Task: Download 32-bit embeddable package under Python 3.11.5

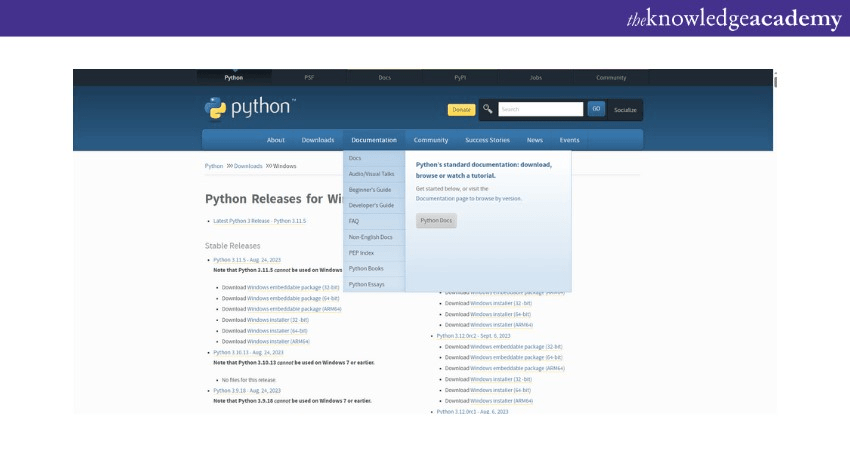Action: coord(293,287)
